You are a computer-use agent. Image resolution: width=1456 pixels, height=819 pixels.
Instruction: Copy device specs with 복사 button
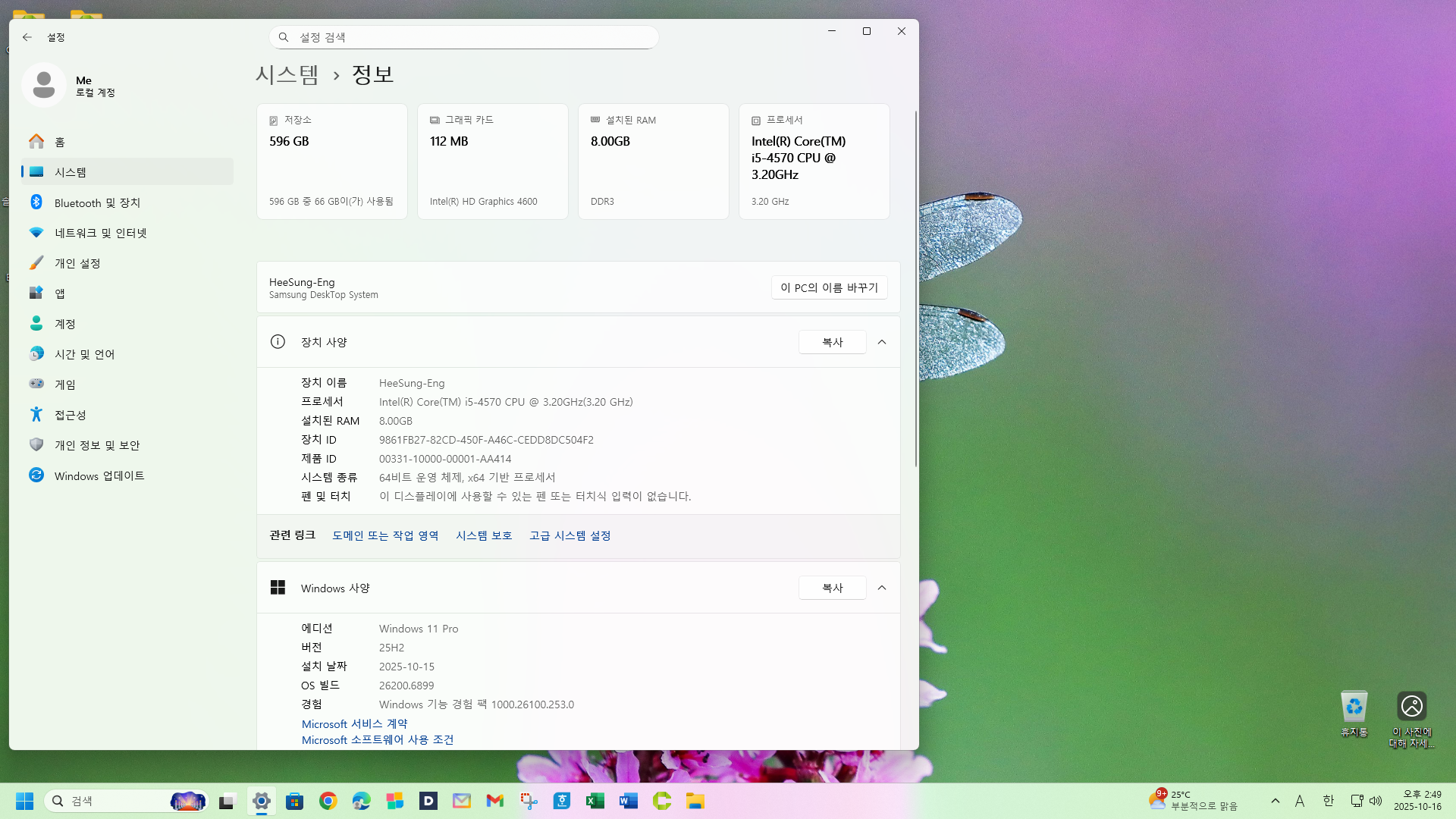pyautogui.click(x=832, y=342)
